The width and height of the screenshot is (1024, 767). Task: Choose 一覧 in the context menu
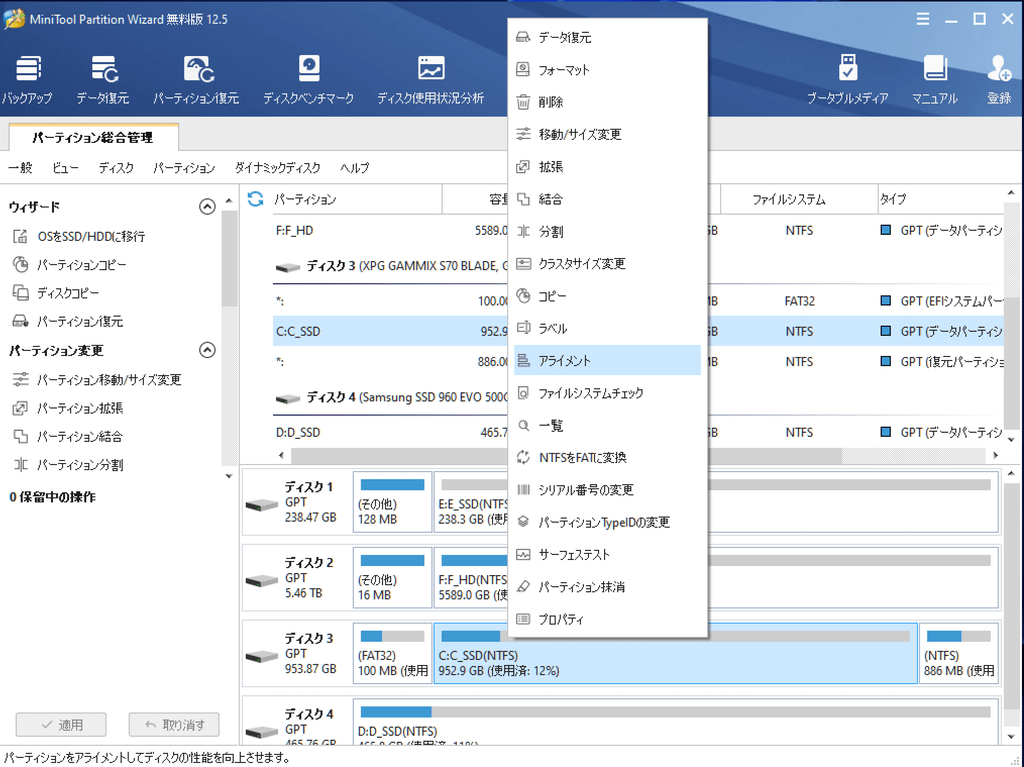(x=607, y=425)
